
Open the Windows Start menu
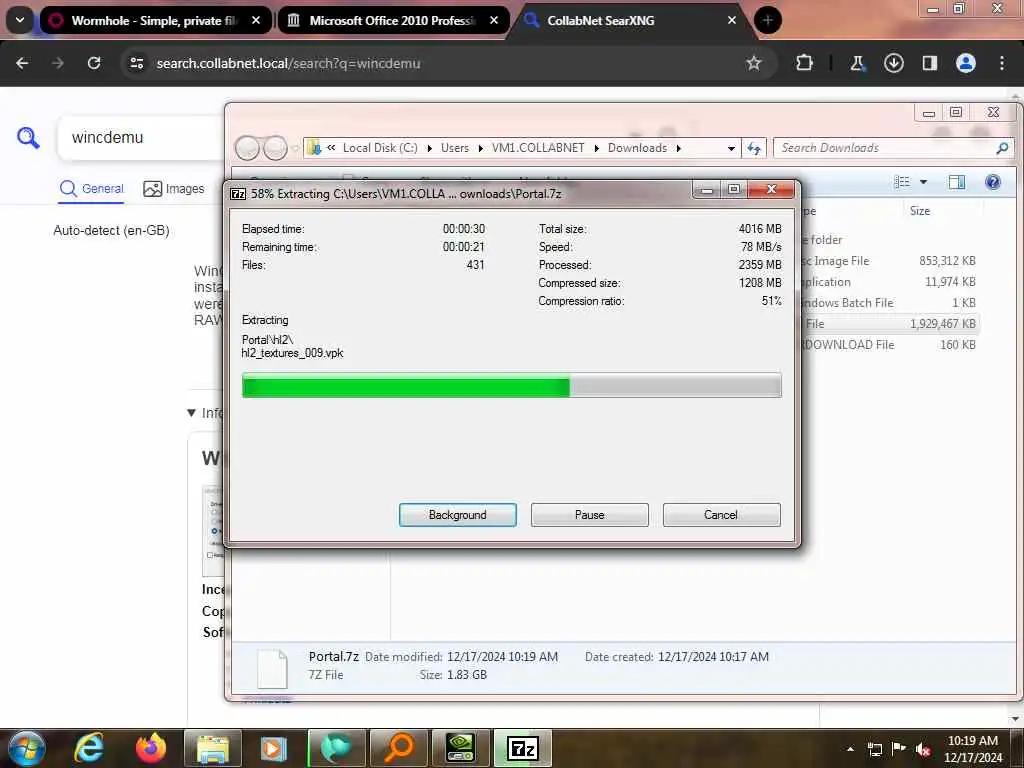point(27,748)
